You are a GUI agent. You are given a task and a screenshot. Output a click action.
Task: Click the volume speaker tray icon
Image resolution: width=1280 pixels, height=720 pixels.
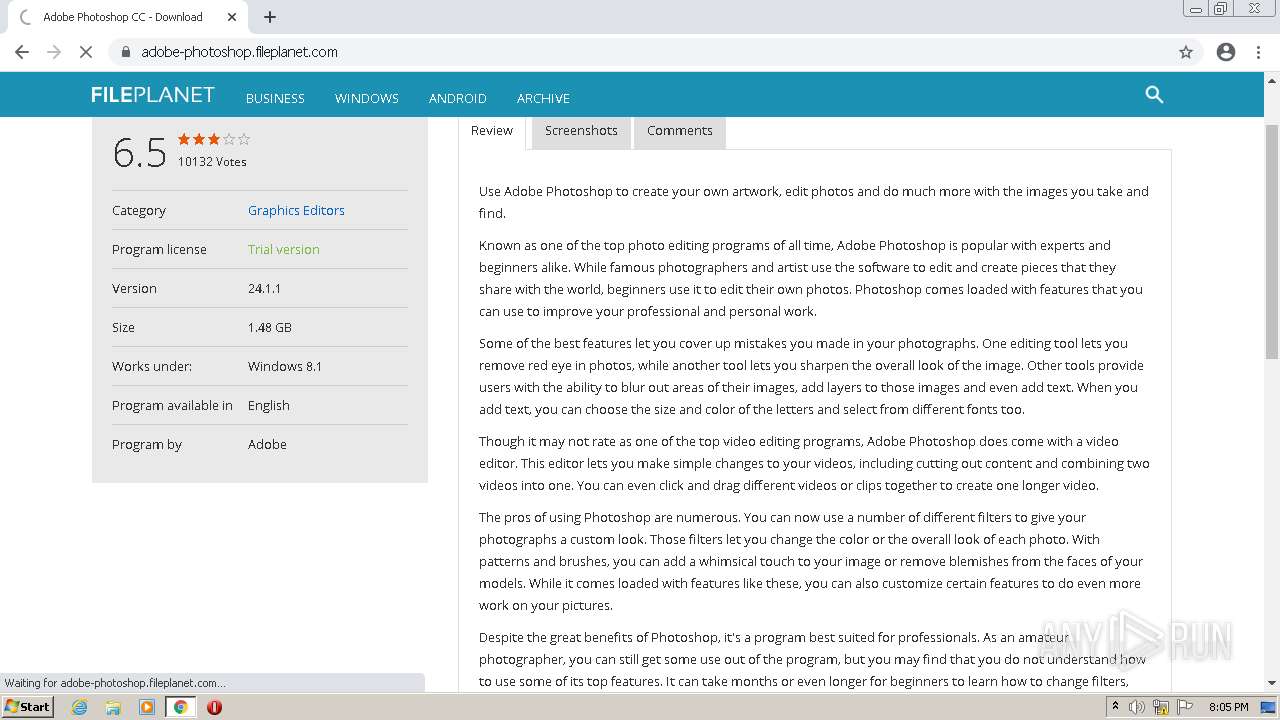(1137, 707)
